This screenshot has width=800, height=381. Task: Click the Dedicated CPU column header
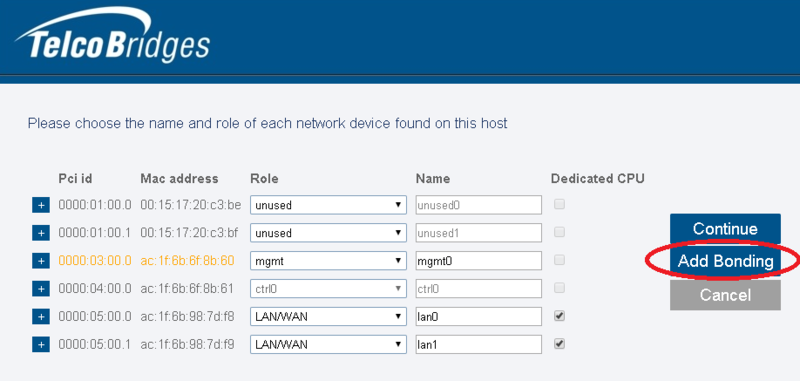coord(597,179)
